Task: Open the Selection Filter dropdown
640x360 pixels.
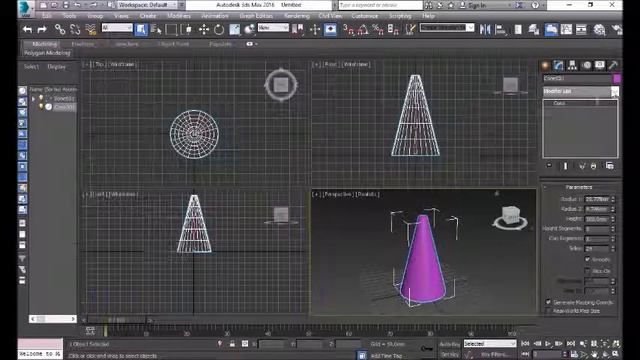Action: click(117, 27)
